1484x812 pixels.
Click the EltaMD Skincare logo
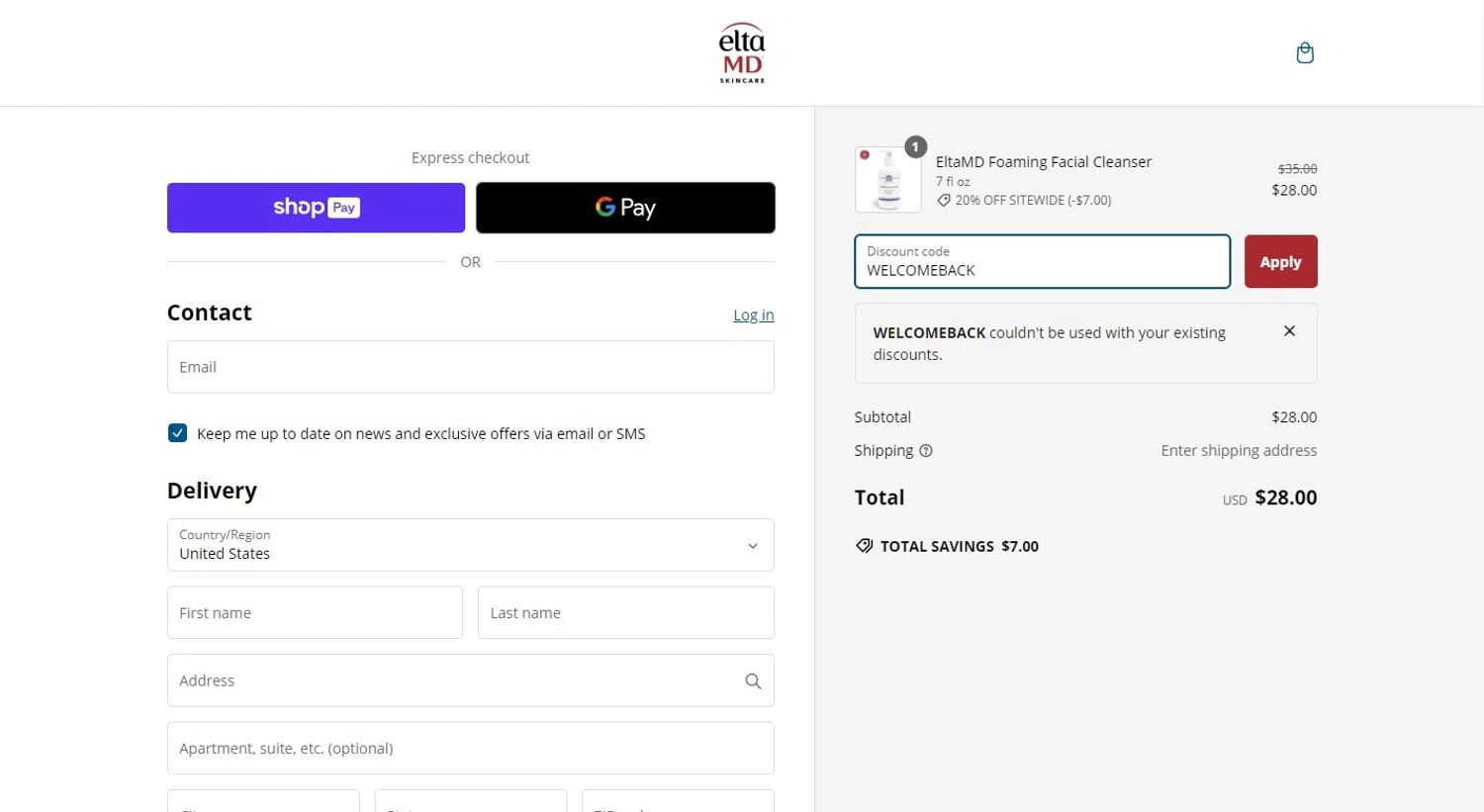pos(742,53)
